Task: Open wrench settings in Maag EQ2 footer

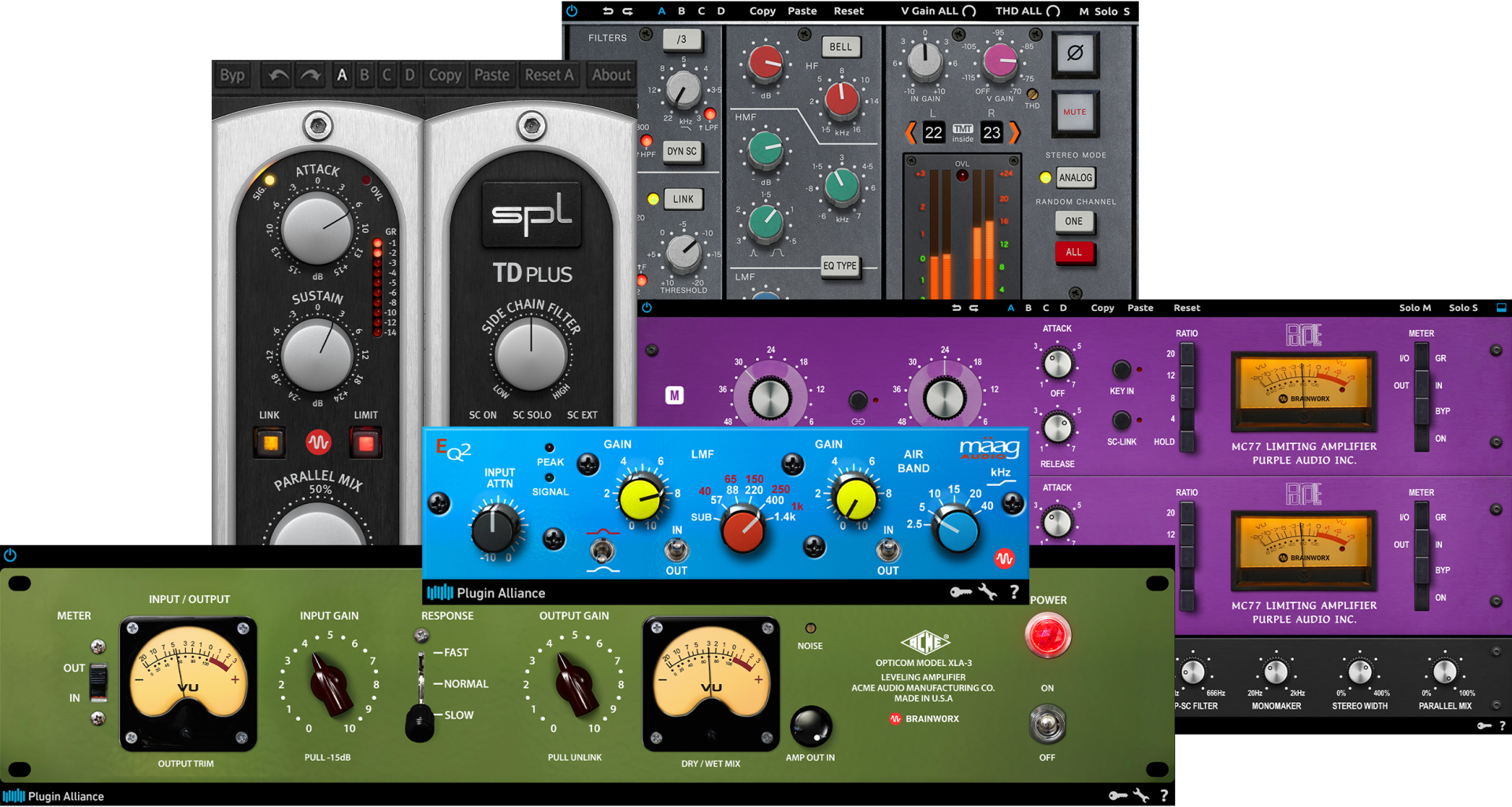Action: click(x=988, y=592)
